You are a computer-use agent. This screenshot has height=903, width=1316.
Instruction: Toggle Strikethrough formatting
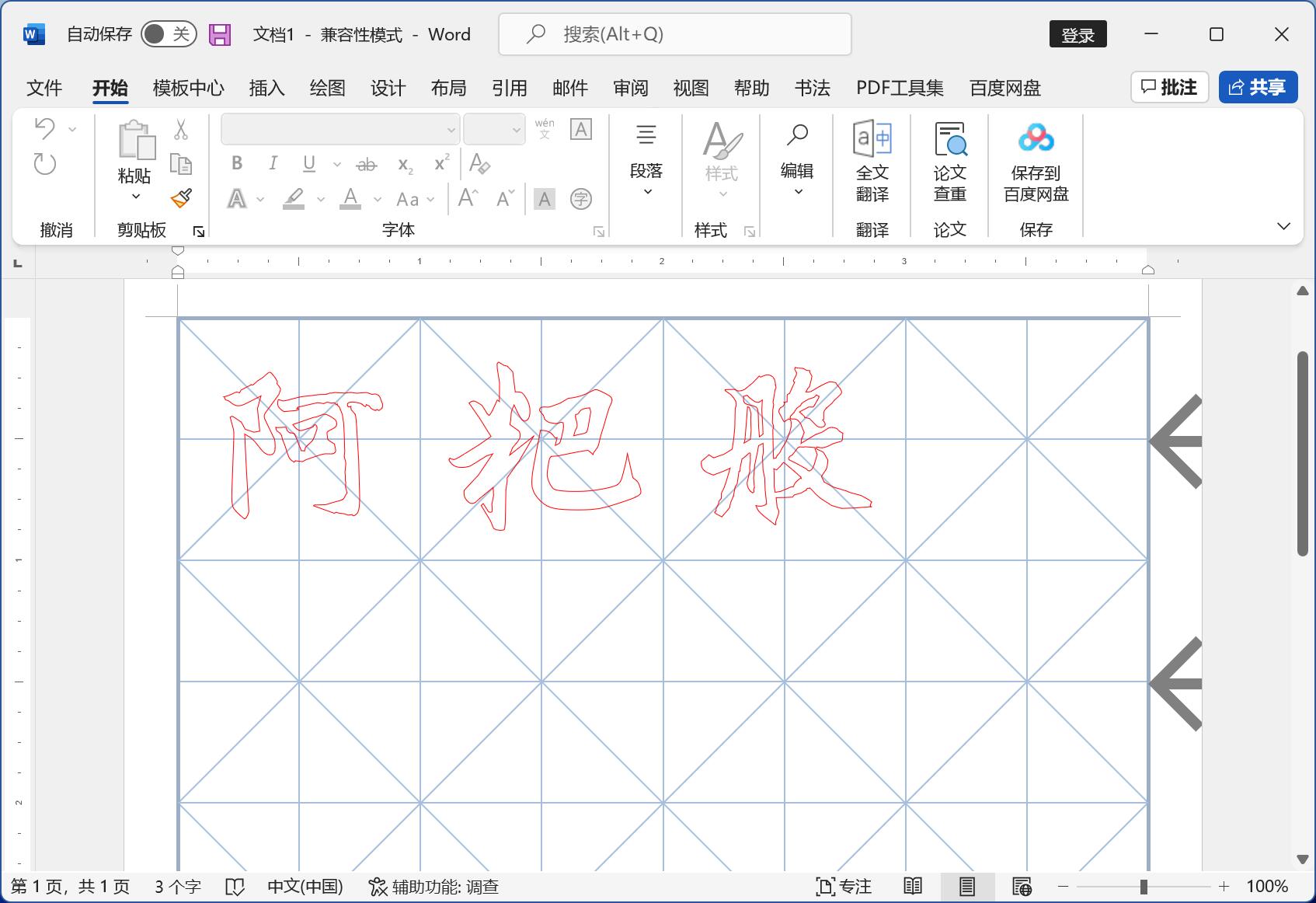coord(366,164)
